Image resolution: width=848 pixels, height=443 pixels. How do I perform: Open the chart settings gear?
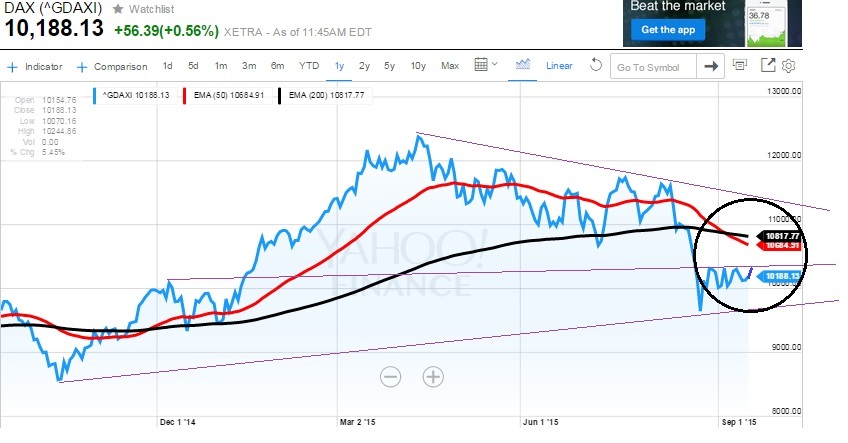click(788, 66)
